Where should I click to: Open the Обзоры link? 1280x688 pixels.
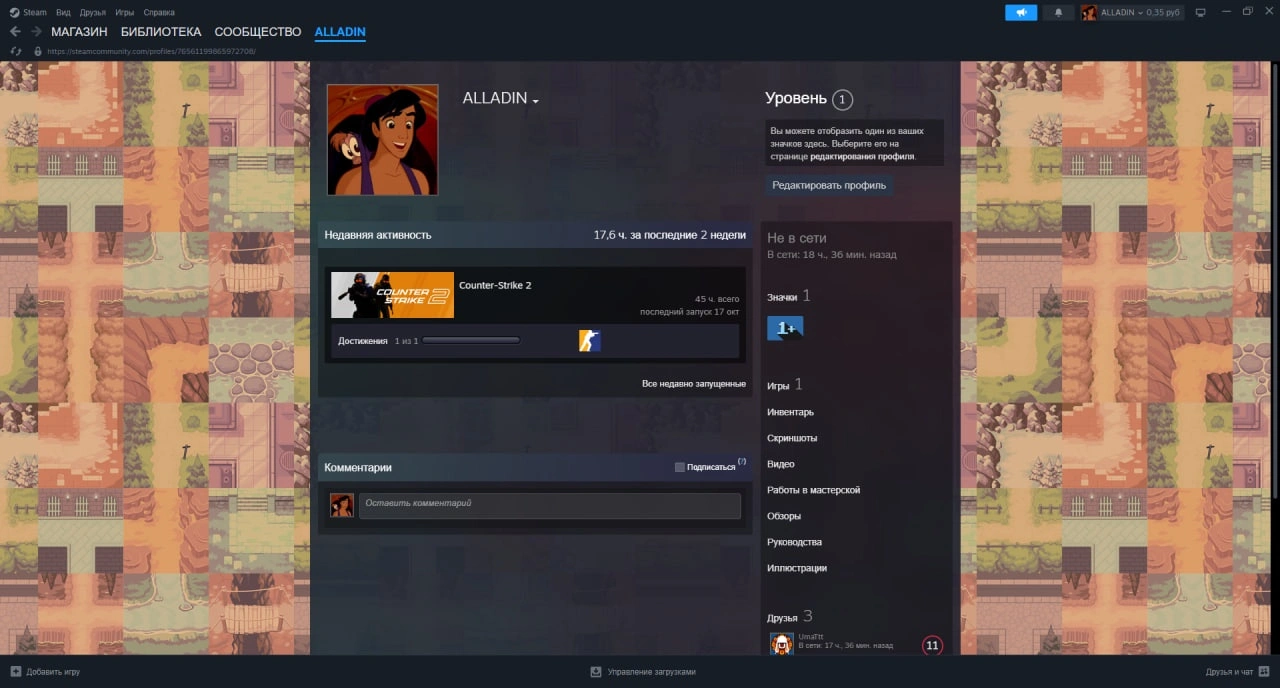tap(784, 516)
